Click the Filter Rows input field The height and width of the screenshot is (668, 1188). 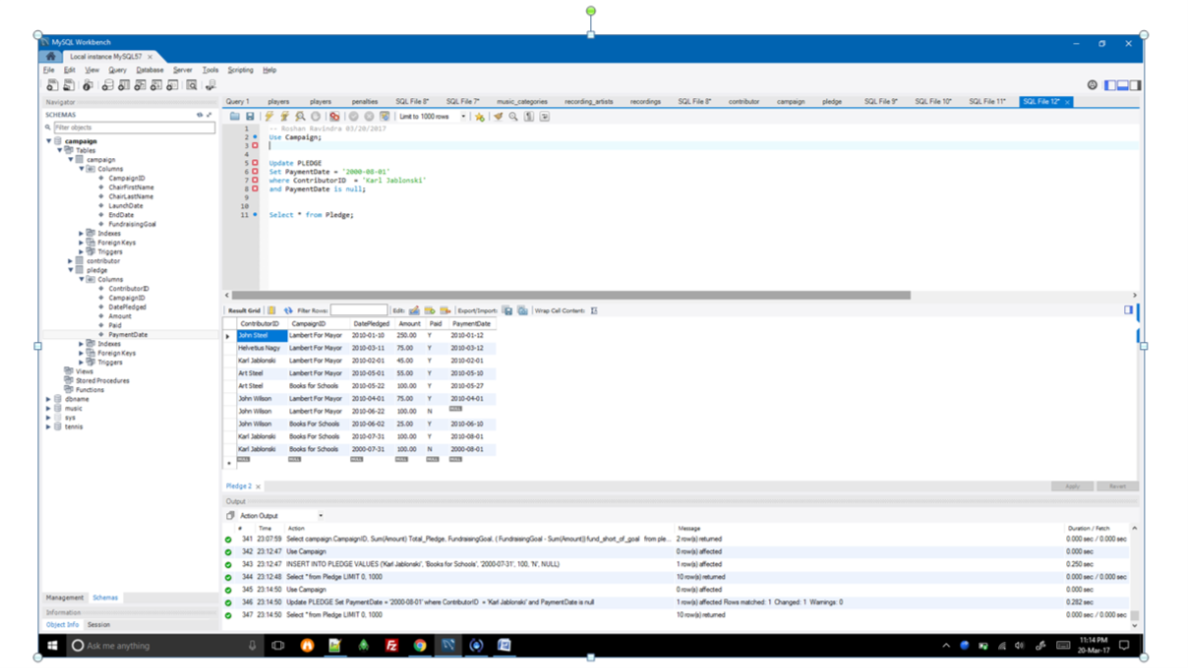tap(358, 311)
